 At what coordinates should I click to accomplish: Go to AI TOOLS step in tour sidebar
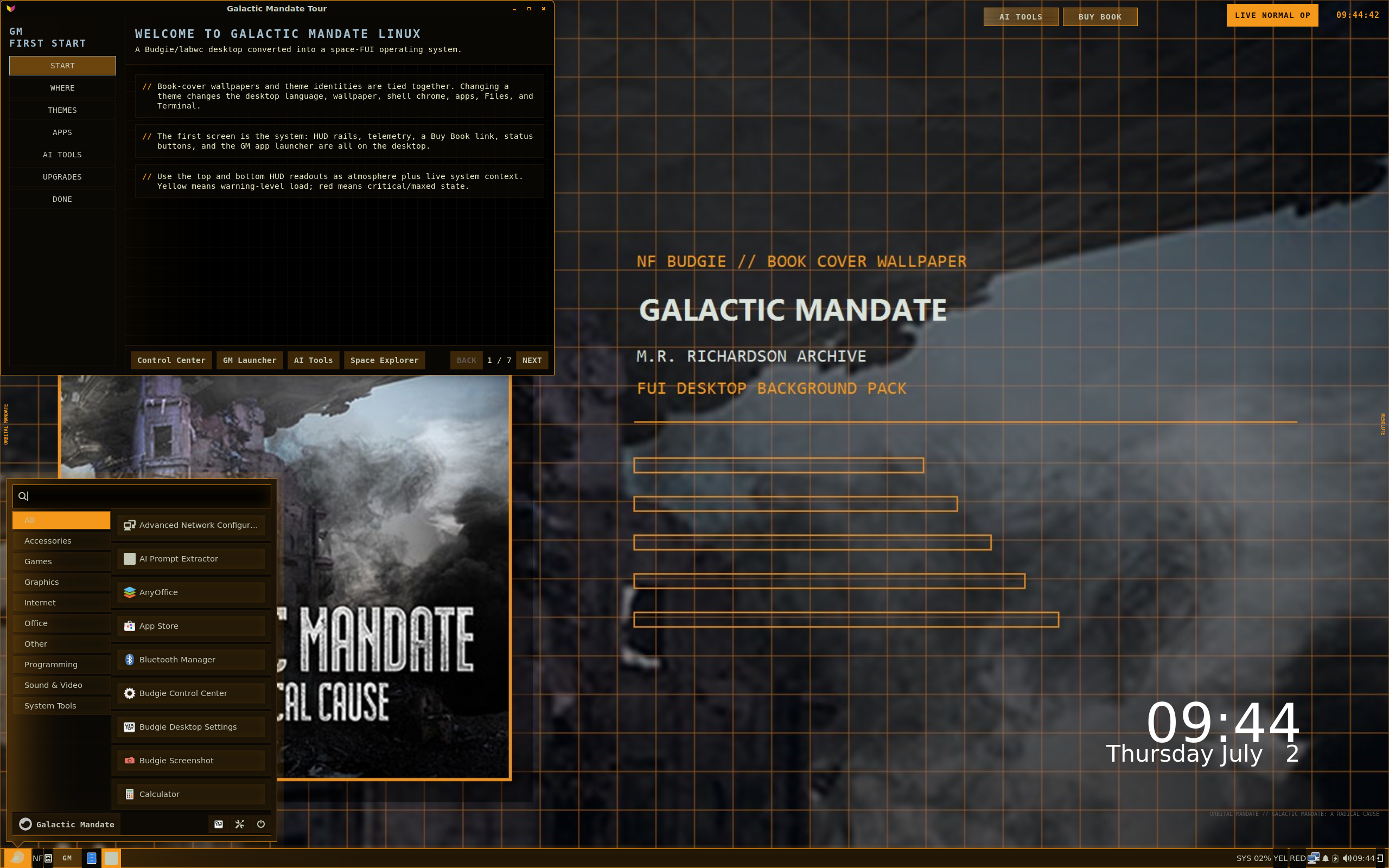62,155
